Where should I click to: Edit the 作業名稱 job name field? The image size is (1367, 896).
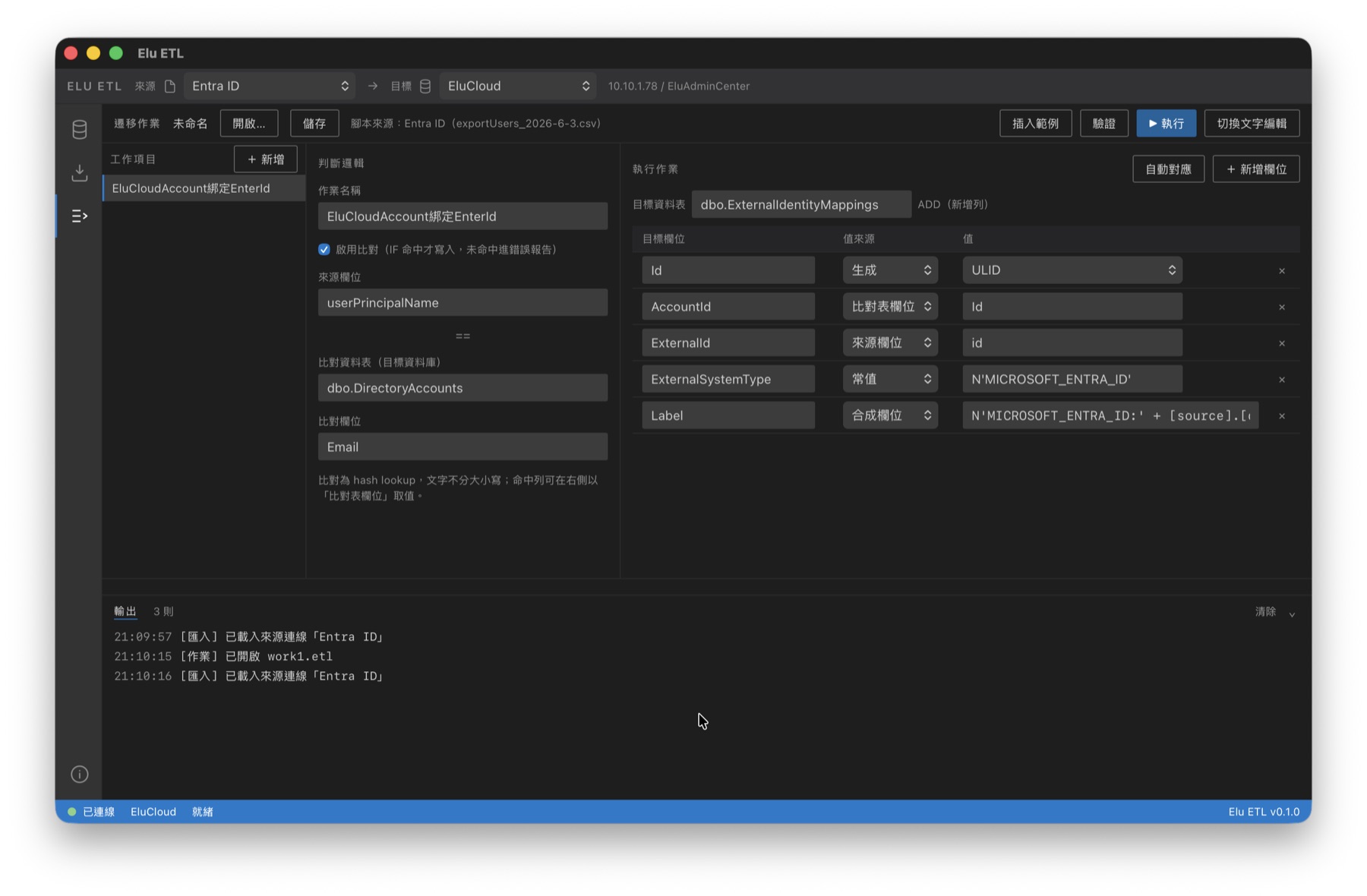click(463, 216)
